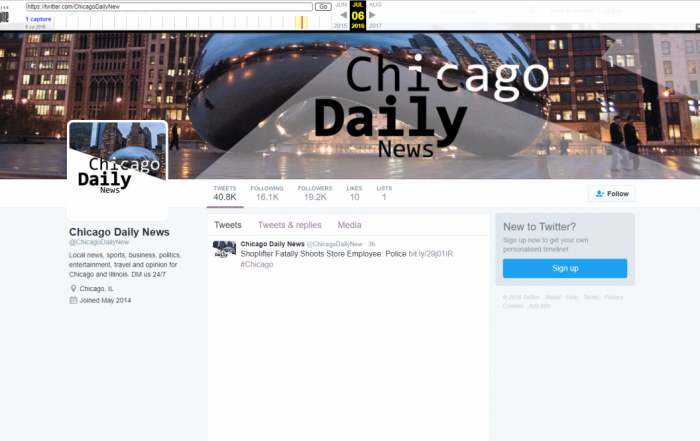Open the Ads info footer link
The height and width of the screenshot is (441, 700).
[539, 306]
